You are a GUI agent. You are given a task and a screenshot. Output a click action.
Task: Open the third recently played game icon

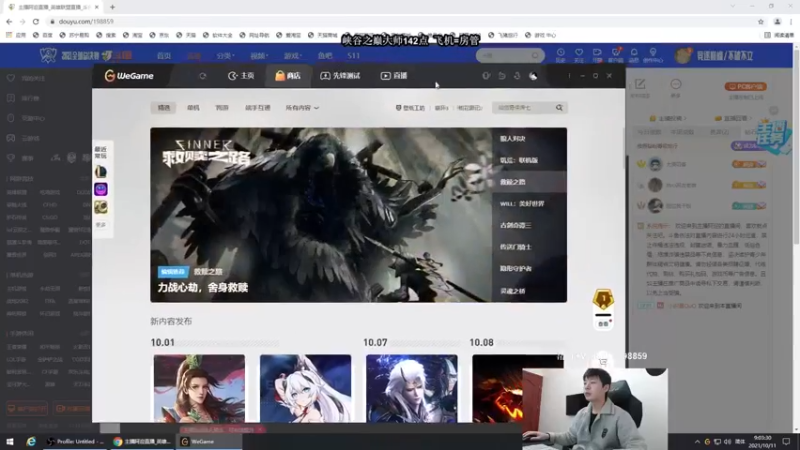click(101, 207)
